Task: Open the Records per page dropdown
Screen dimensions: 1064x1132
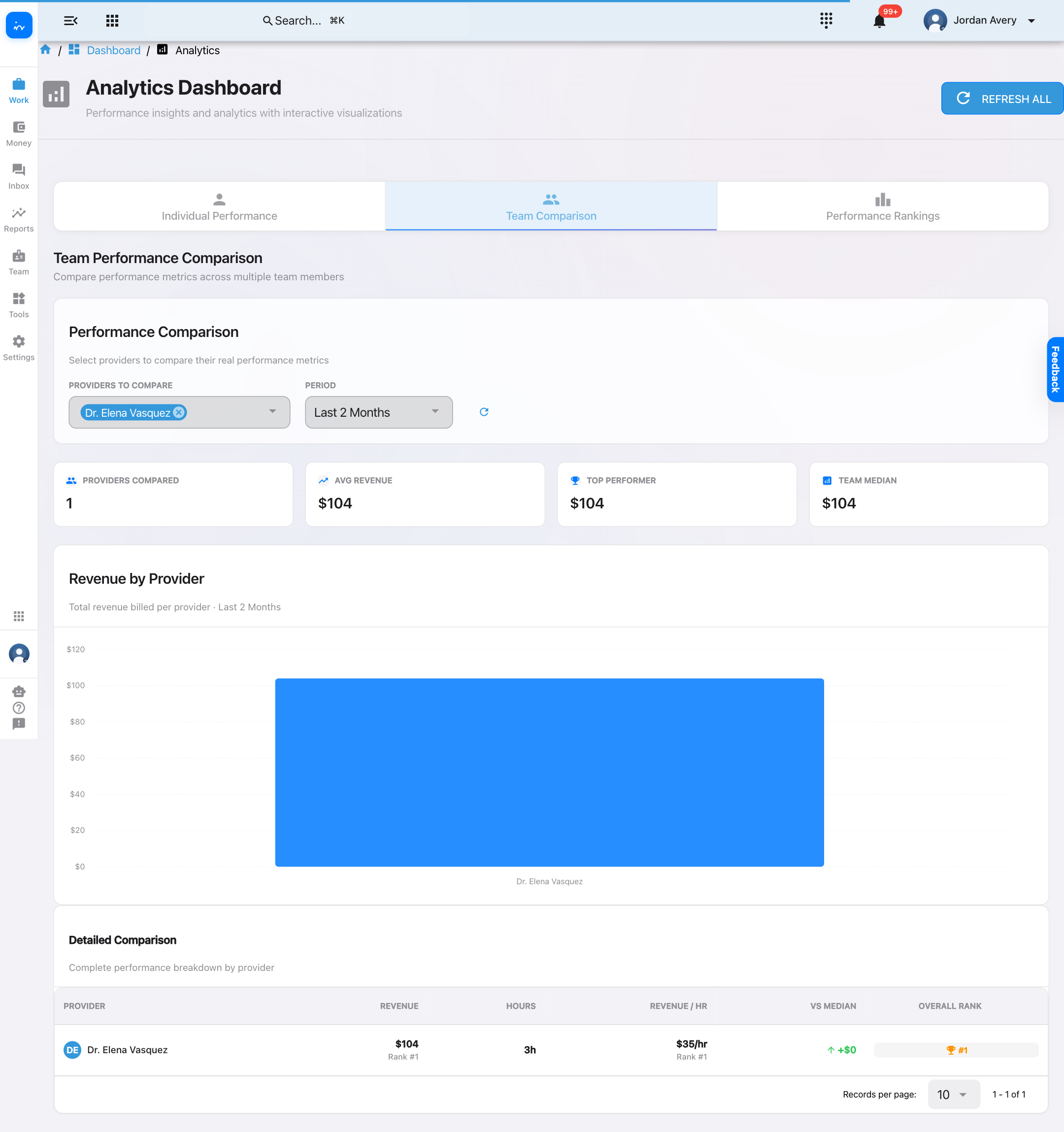Action: (954, 1095)
